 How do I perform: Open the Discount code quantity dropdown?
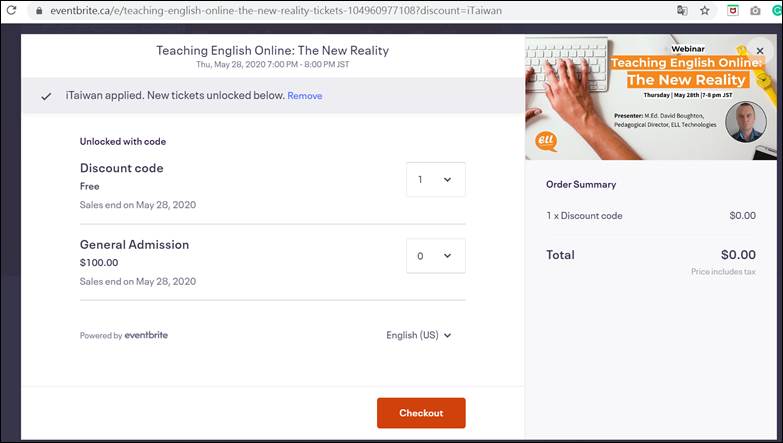point(436,179)
